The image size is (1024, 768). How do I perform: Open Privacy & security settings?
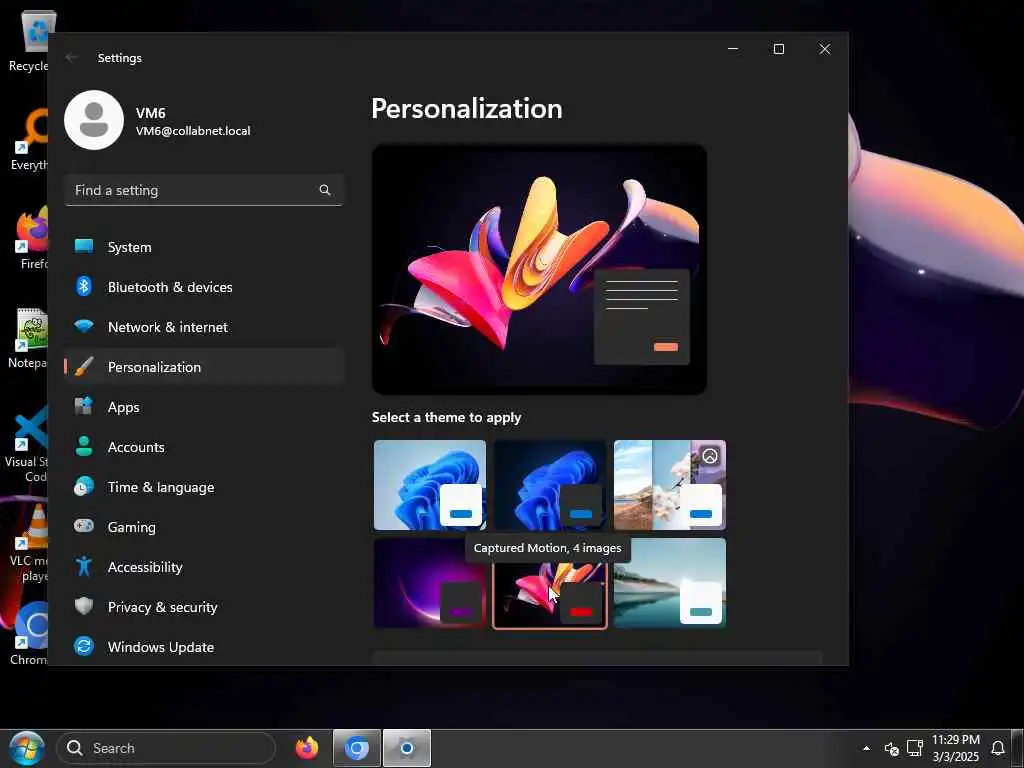point(204,607)
